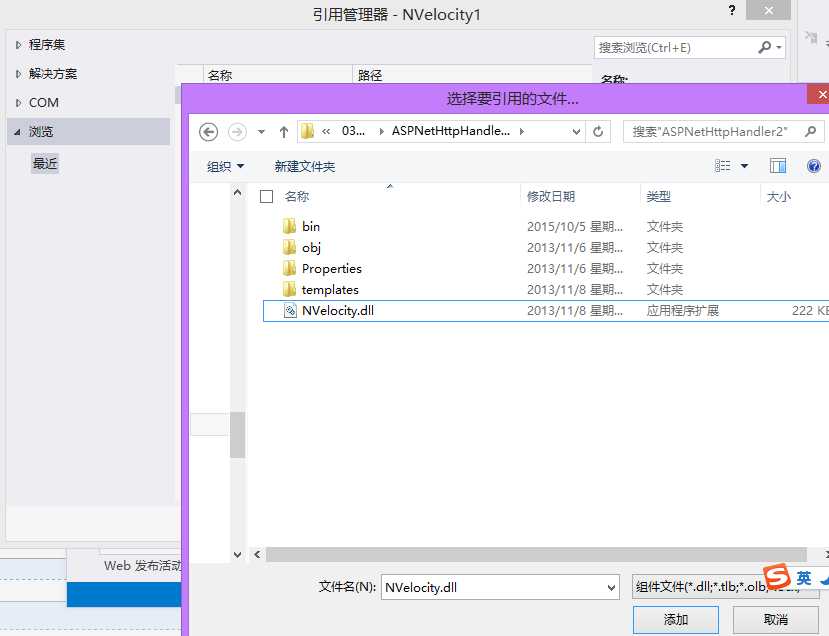The image size is (829, 636).
Task: Click the NVelocity.dll file icon
Action: pyautogui.click(x=290, y=311)
